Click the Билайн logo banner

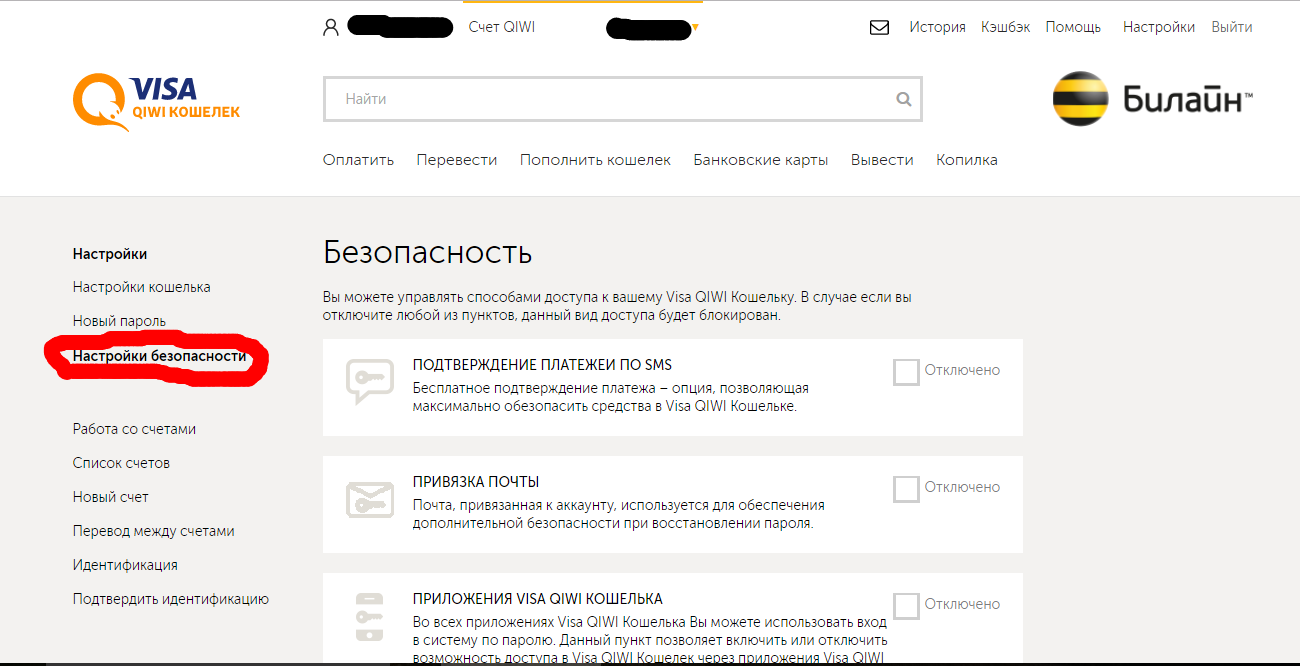(1152, 99)
